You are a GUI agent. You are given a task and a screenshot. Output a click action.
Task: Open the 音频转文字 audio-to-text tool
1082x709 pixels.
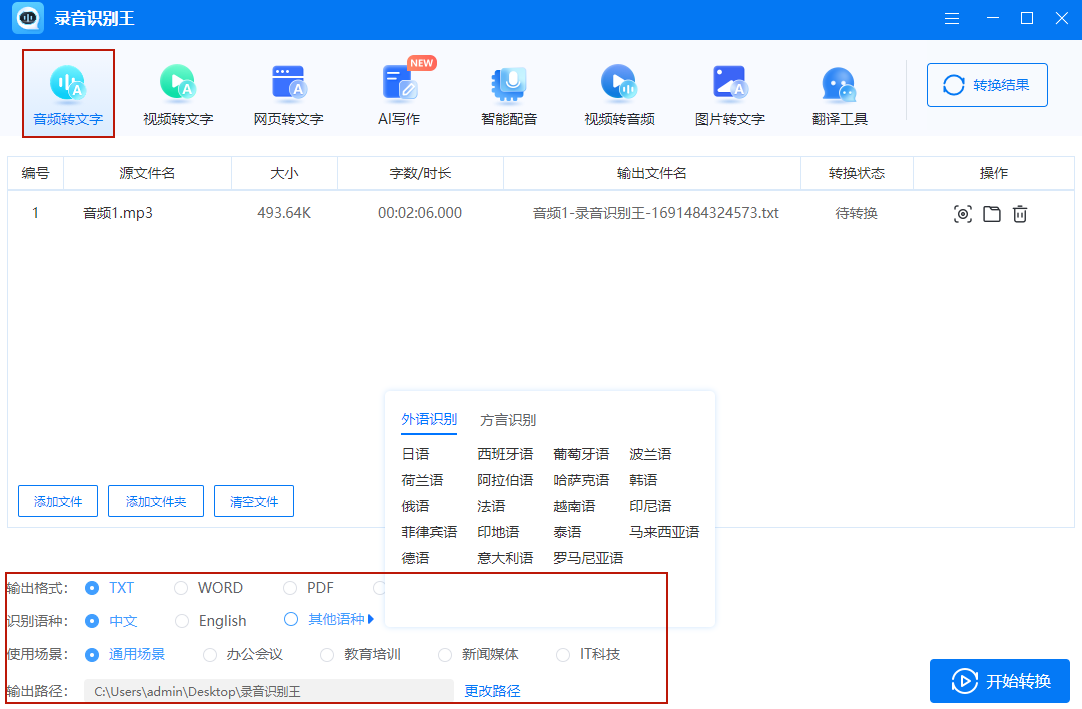pyautogui.click(x=68, y=95)
